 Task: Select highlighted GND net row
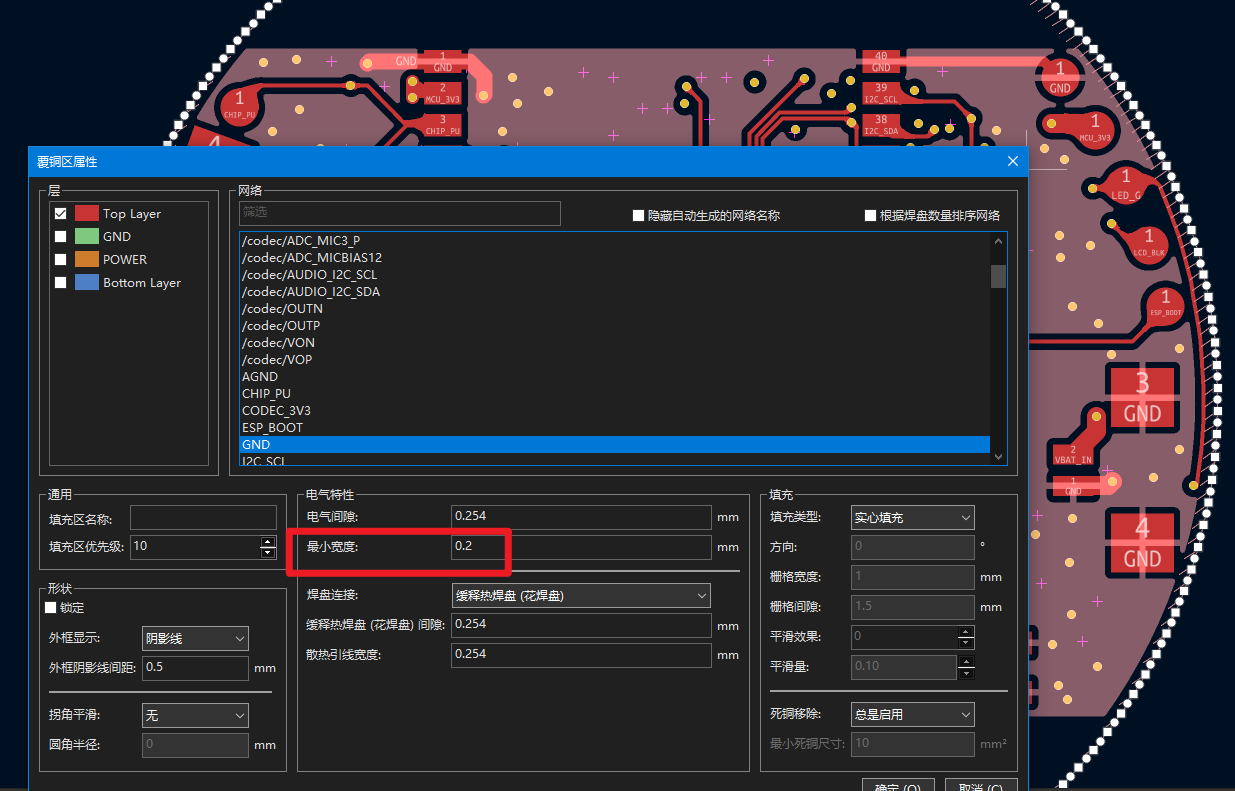click(614, 444)
